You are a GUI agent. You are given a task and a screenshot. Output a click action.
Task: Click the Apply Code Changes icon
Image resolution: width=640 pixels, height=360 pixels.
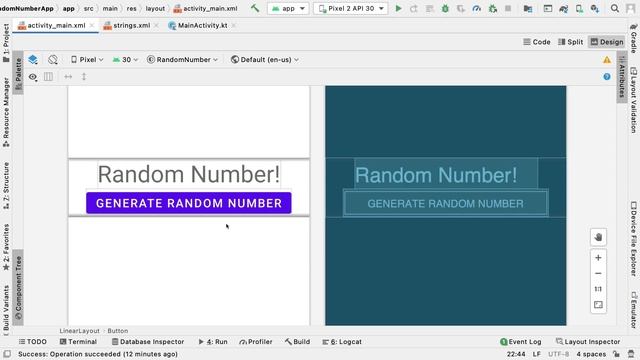point(429,8)
